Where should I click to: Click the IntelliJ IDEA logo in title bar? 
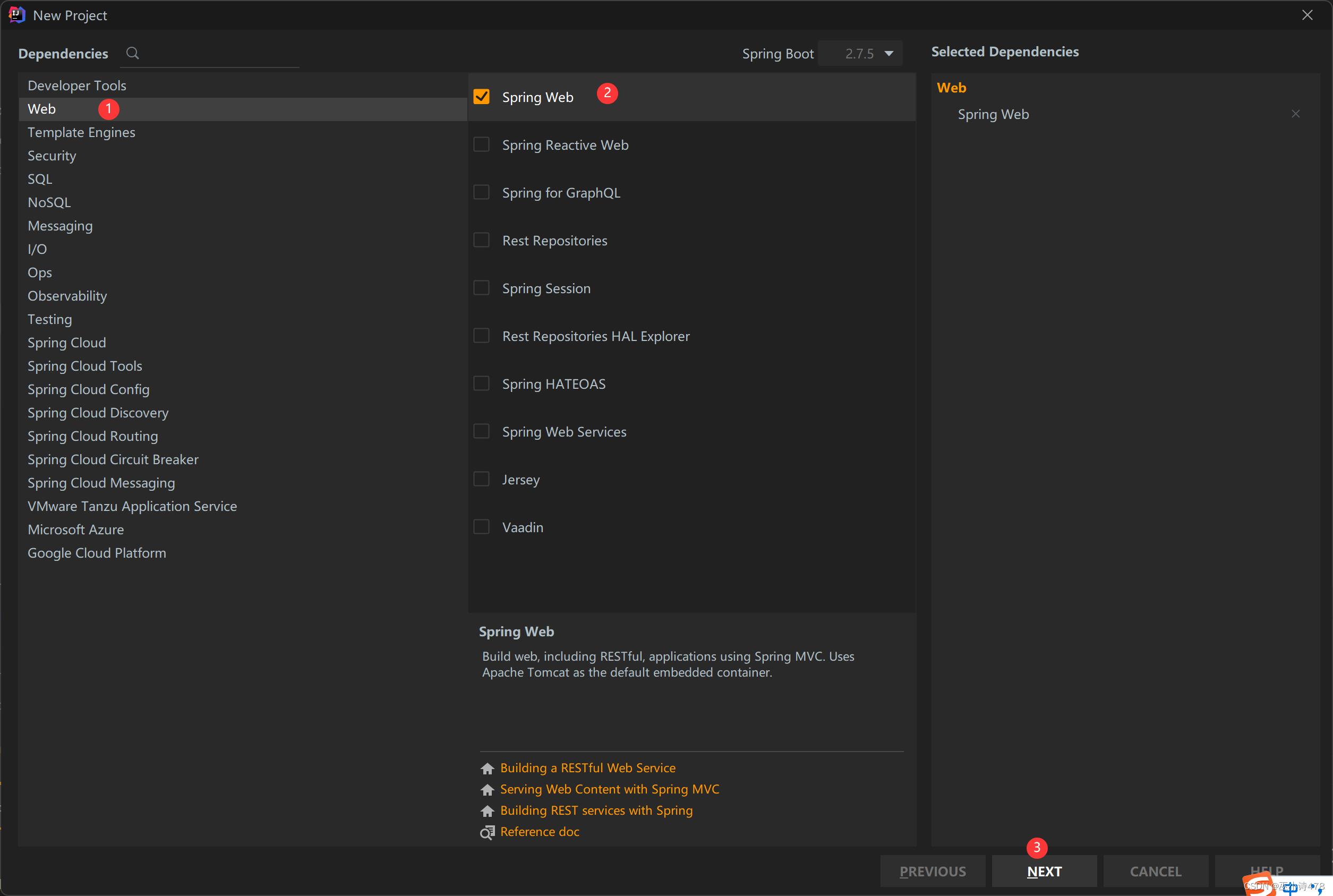coord(16,15)
